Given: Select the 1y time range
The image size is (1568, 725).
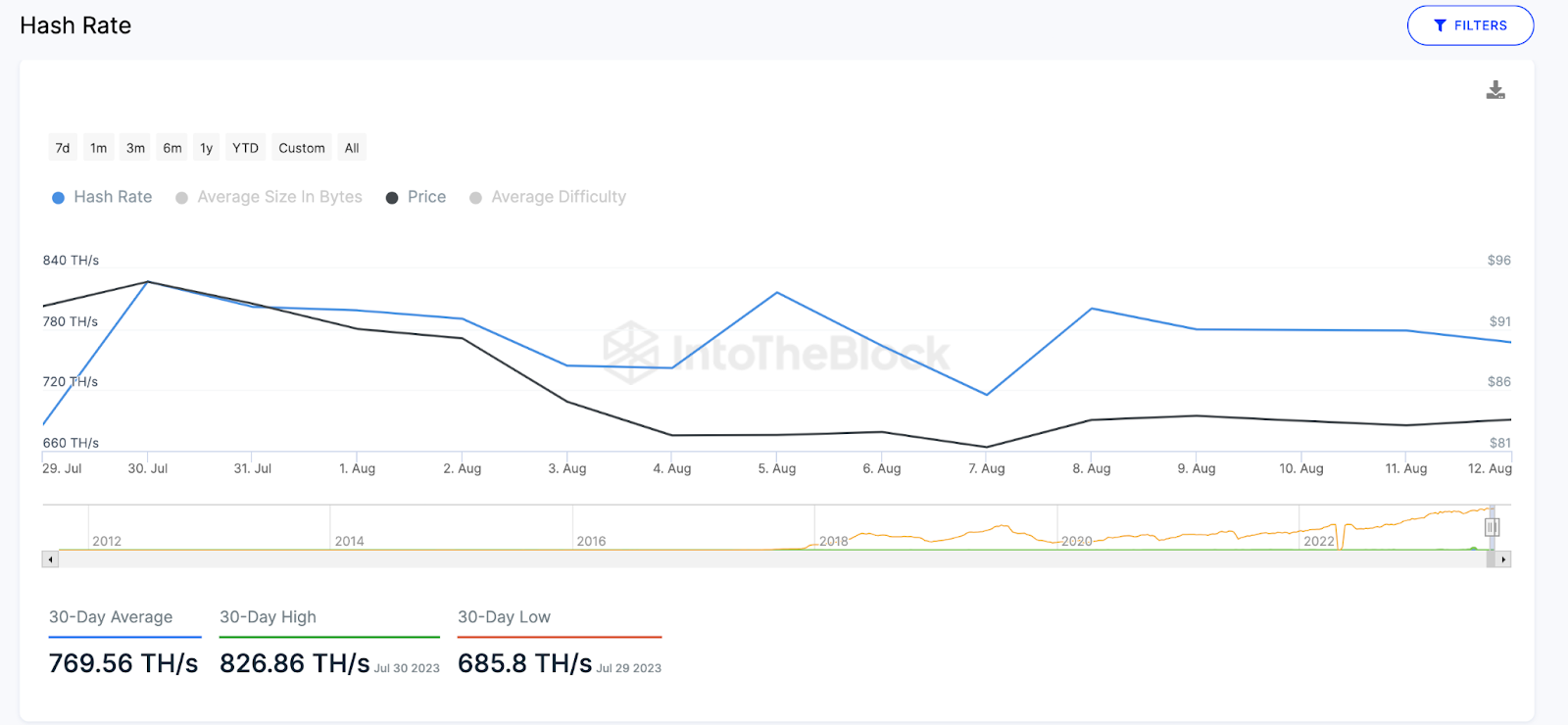Looking at the screenshot, I should [x=207, y=148].
